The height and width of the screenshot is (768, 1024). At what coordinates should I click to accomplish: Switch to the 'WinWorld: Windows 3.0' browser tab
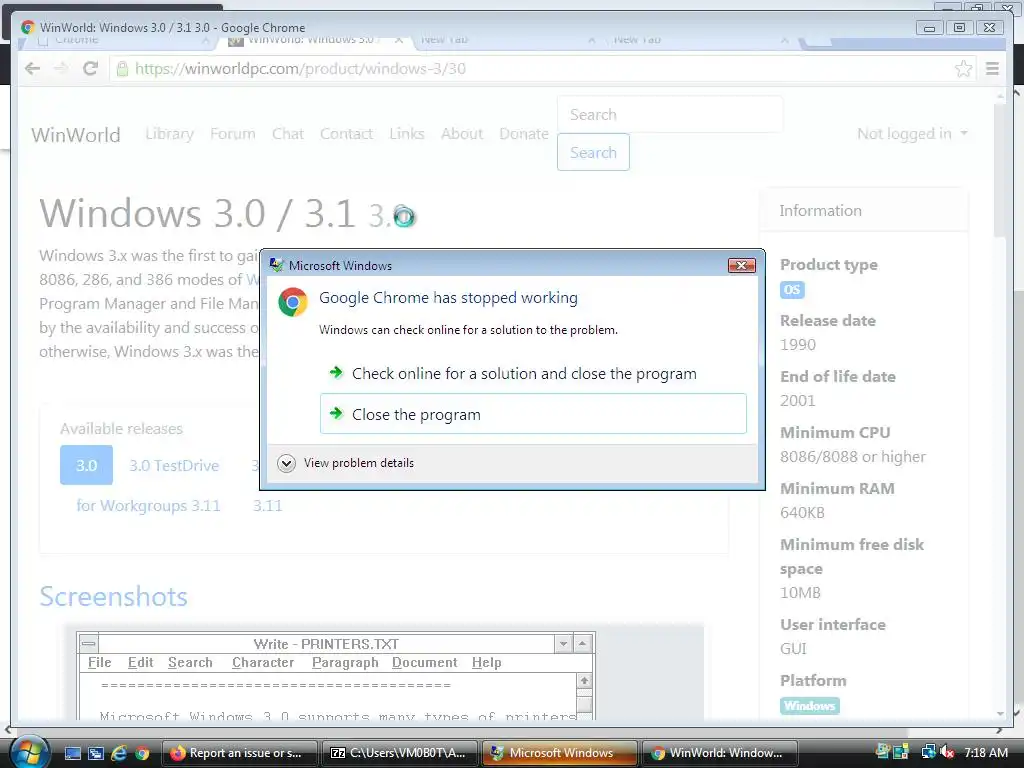coord(313,40)
